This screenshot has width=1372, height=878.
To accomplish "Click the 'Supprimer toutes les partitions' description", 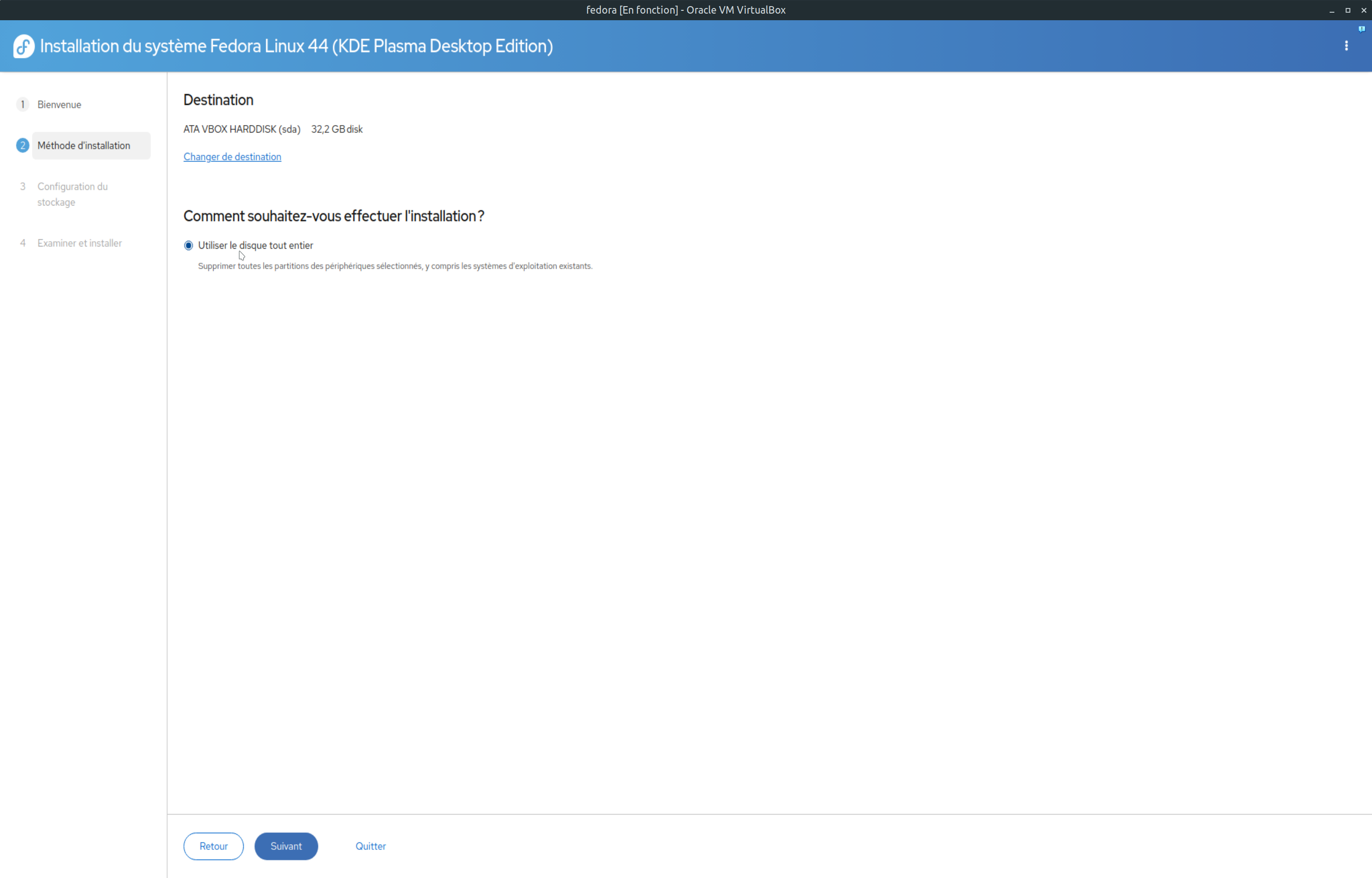I will tap(395, 266).
